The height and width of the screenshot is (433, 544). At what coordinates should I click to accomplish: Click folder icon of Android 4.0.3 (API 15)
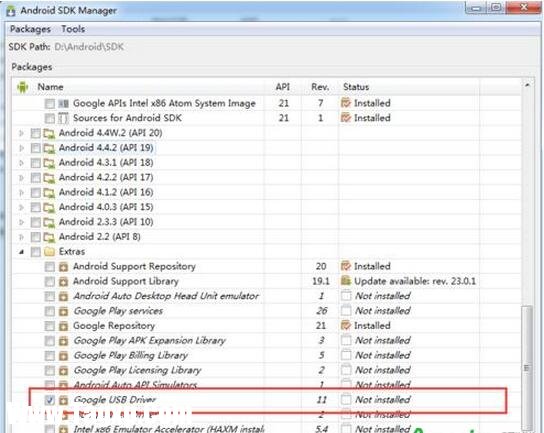tap(49, 208)
